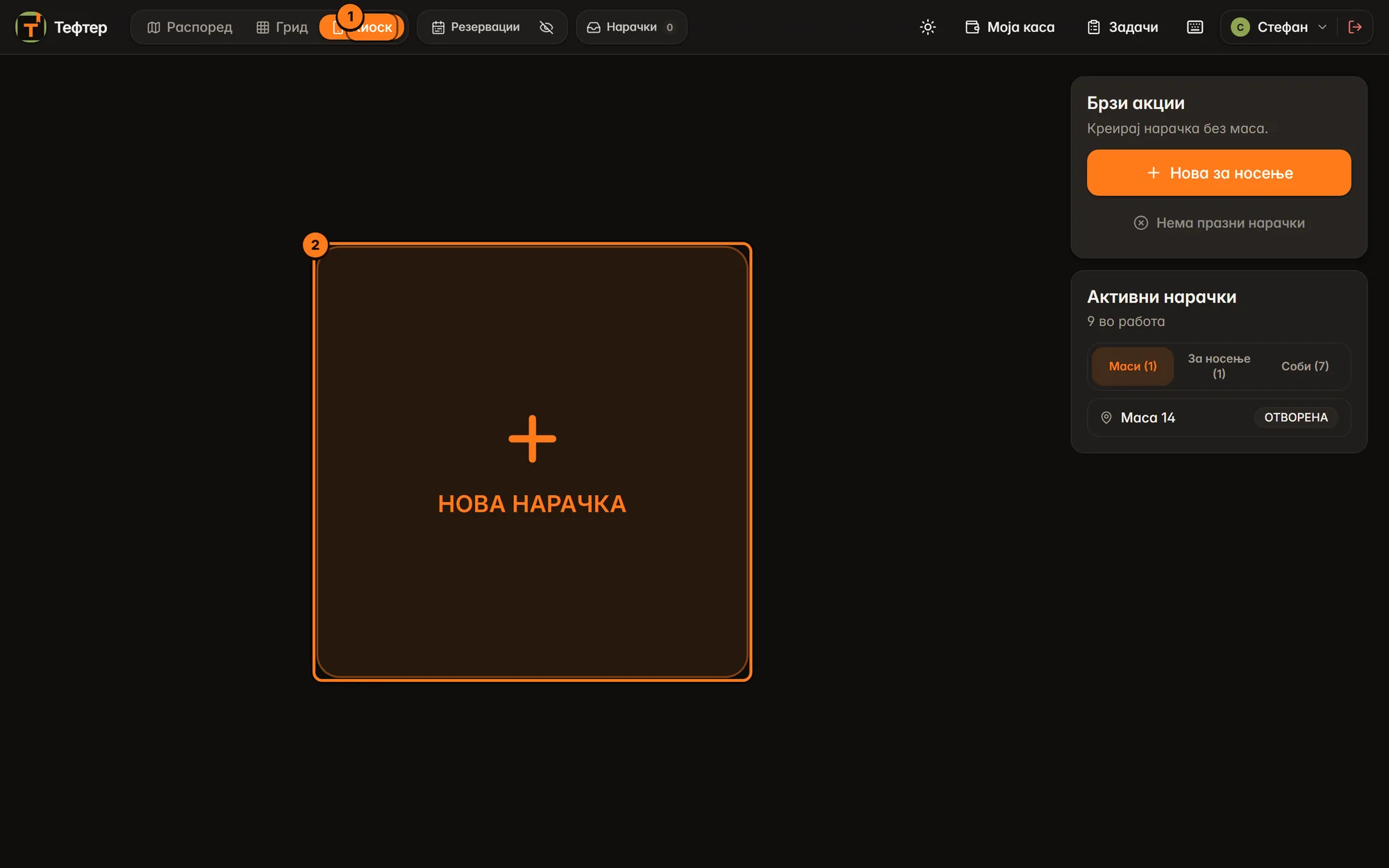
Task: Open the Маса 14 order row
Action: pyautogui.click(x=1219, y=417)
